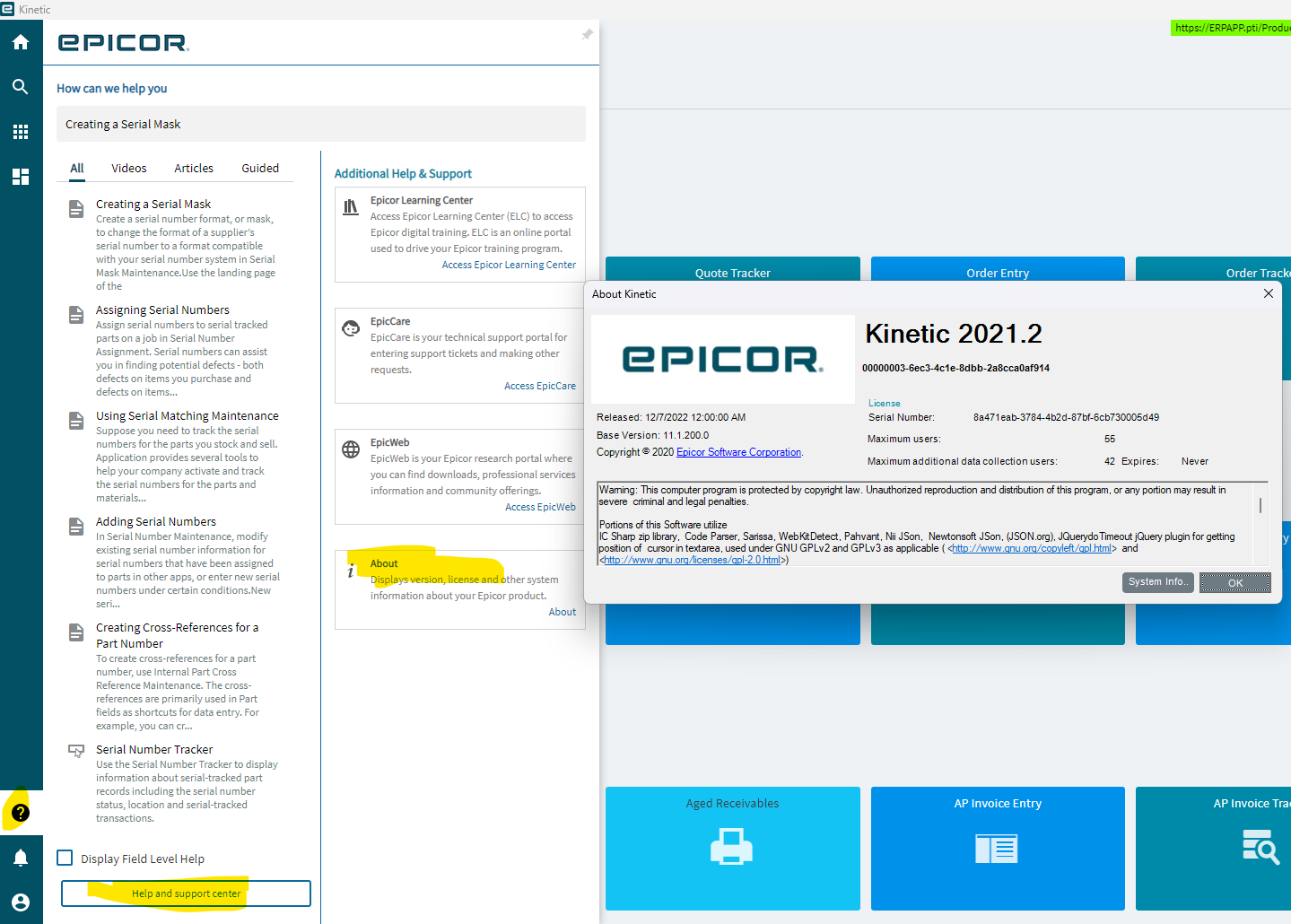This screenshot has width=1291, height=924.
Task: Click document icon beside Creating a Serial Mask
Action: (76, 209)
